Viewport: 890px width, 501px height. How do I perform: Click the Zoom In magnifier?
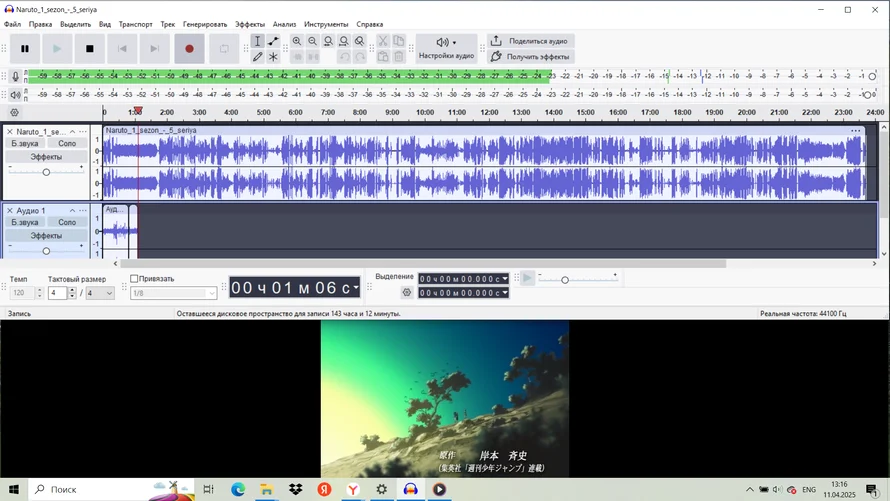[297, 41]
